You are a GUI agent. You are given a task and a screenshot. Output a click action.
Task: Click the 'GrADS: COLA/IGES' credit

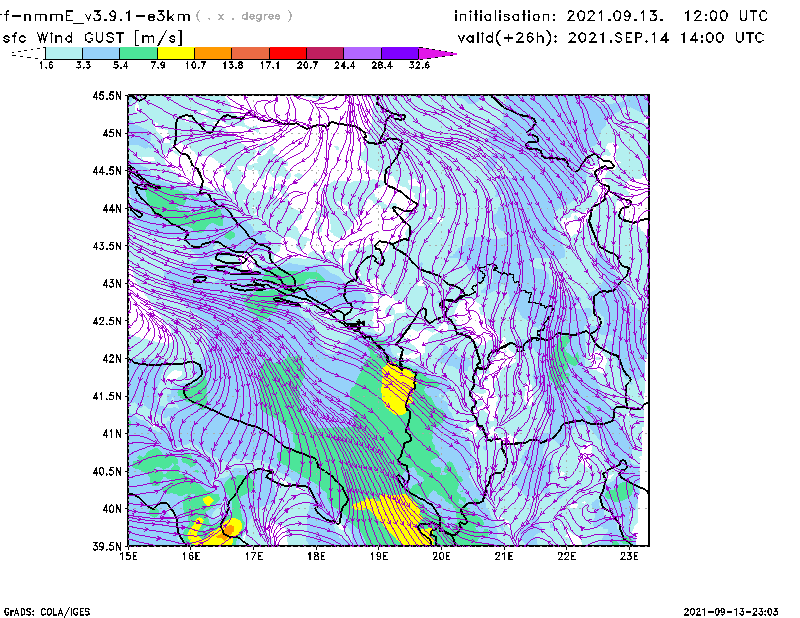coord(47,612)
